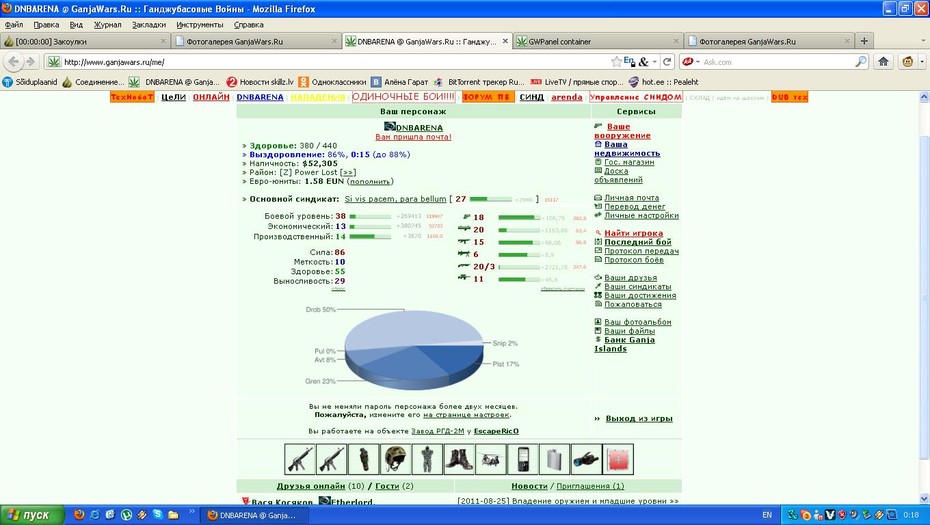Close the DNBARENA GanjaWars browser tab
Image resolution: width=930 pixels, height=525 pixels.
505,41
